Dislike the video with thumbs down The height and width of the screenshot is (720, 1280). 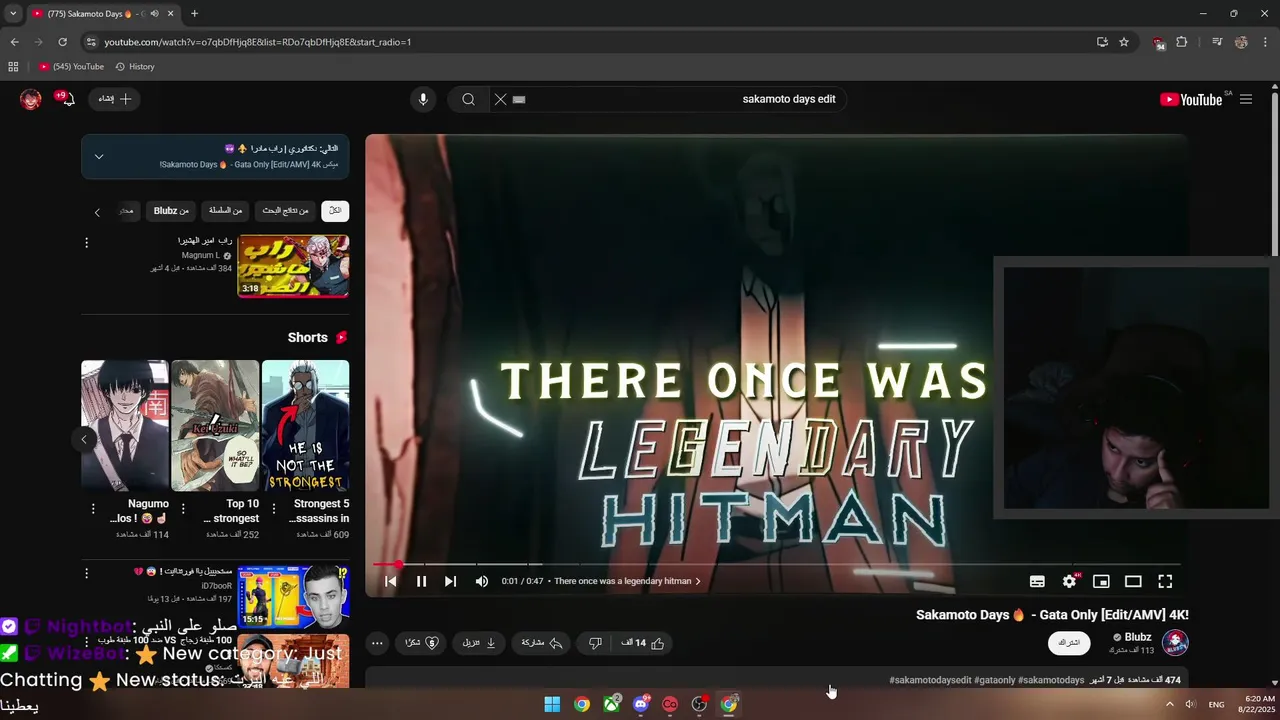click(x=595, y=643)
